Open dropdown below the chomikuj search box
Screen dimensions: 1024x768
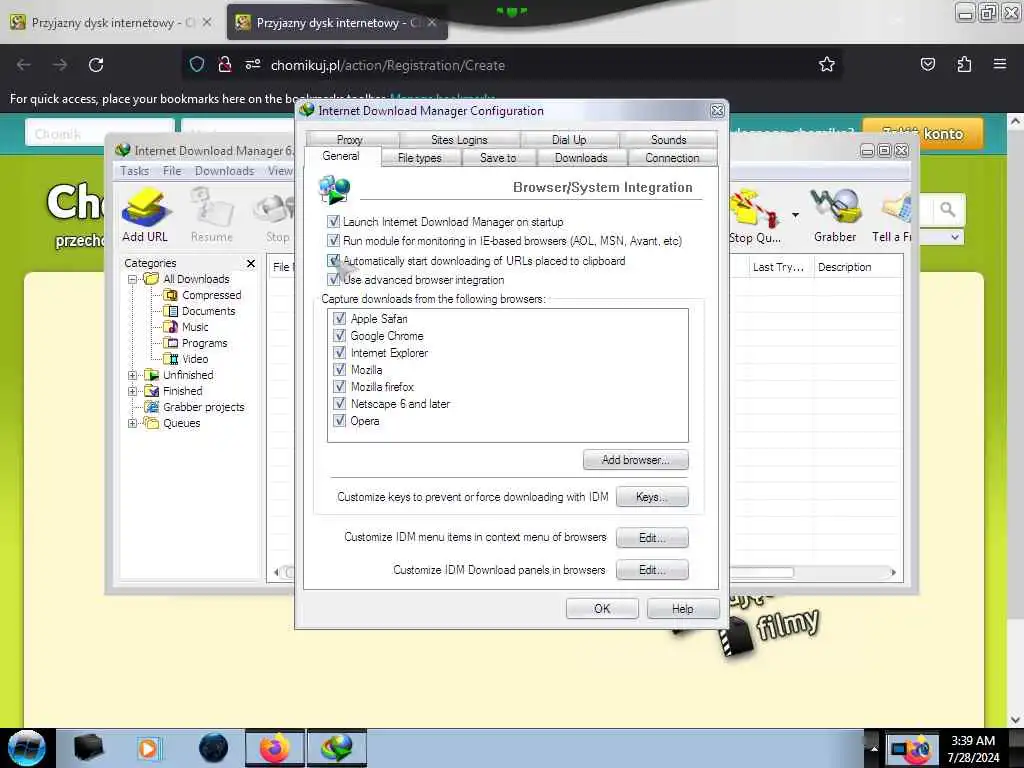point(955,237)
